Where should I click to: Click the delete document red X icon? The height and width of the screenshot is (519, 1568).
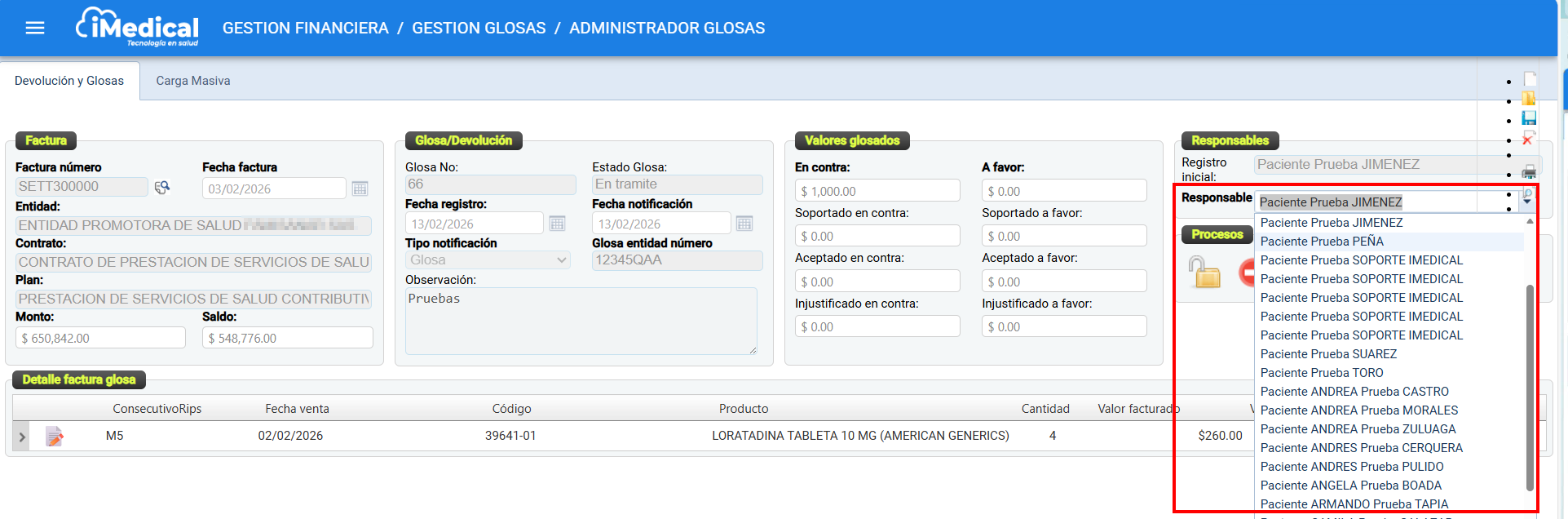point(1529,139)
